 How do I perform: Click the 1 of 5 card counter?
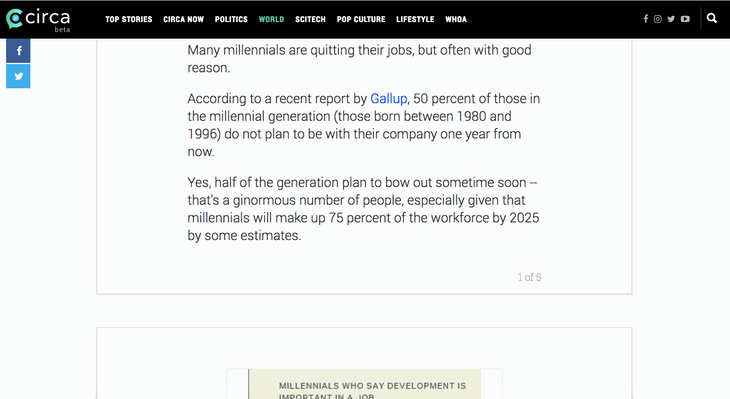point(529,277)
